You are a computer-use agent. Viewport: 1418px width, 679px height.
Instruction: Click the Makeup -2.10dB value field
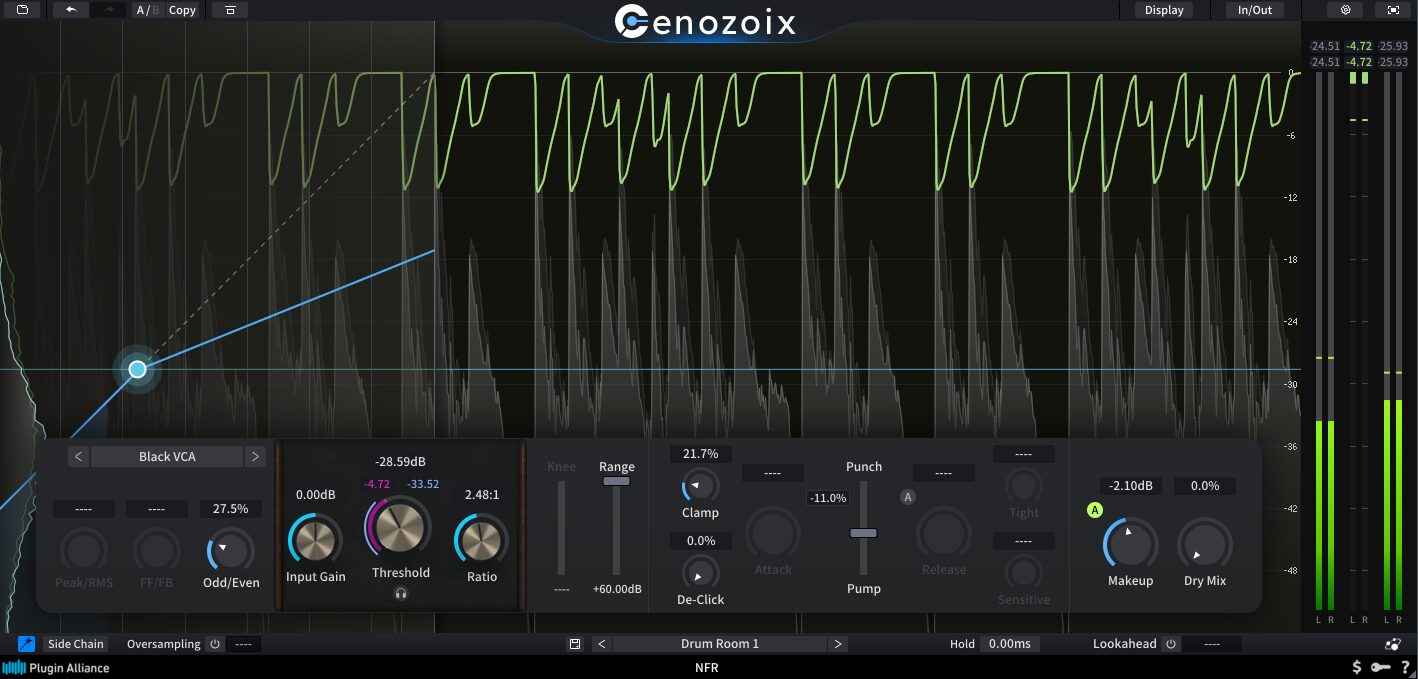coord(1131,486)
